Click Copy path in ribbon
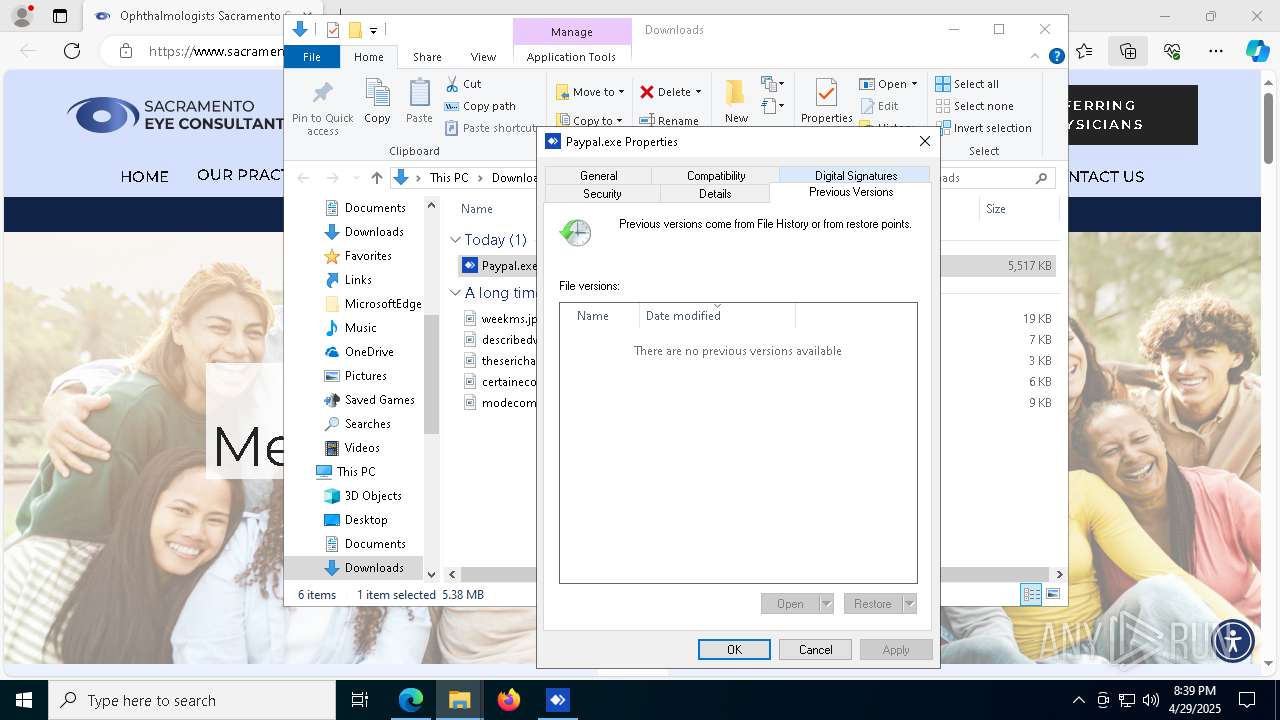Screen dimensions: 1280x720 [x=480, y=106]
